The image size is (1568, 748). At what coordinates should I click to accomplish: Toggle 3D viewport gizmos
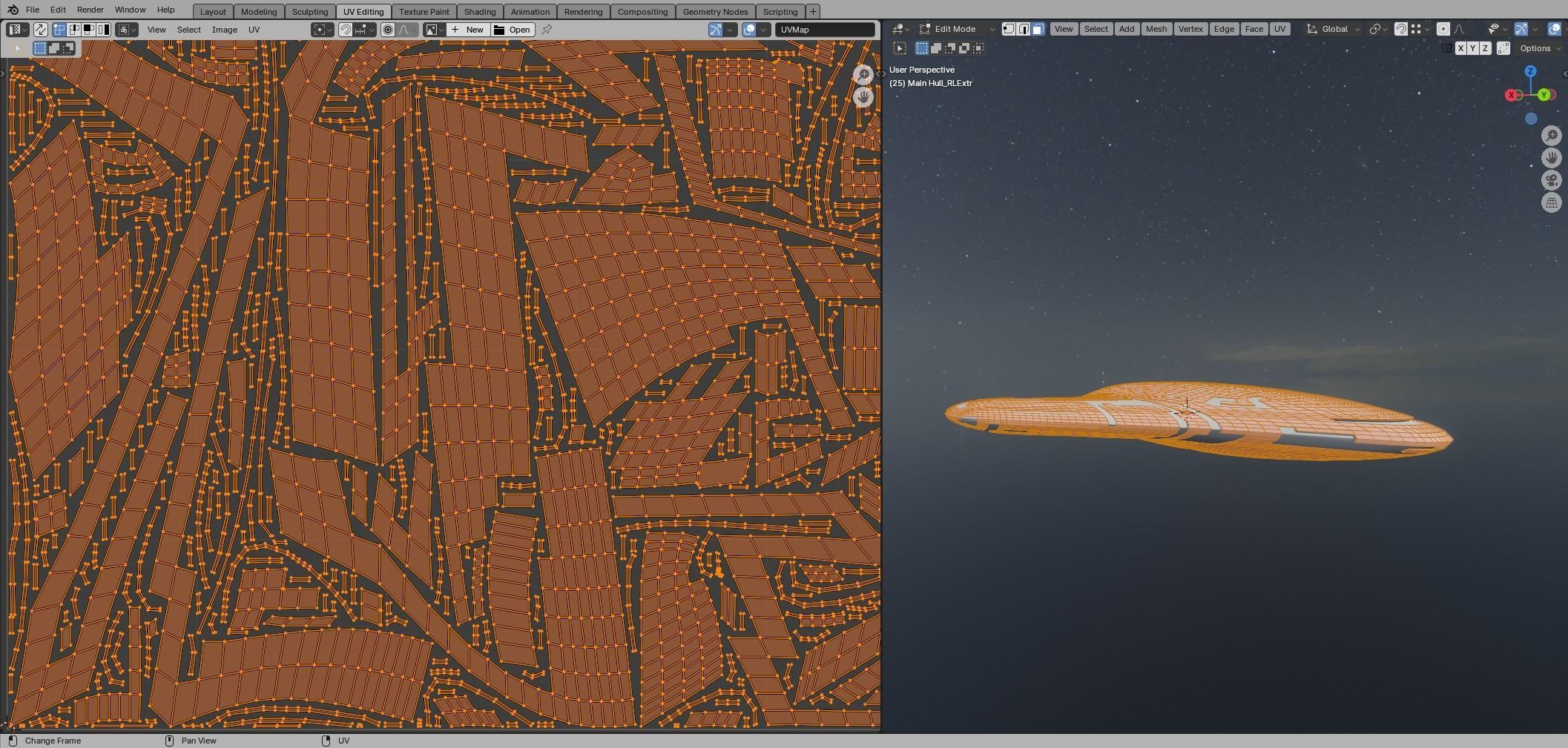(1521, 29)
